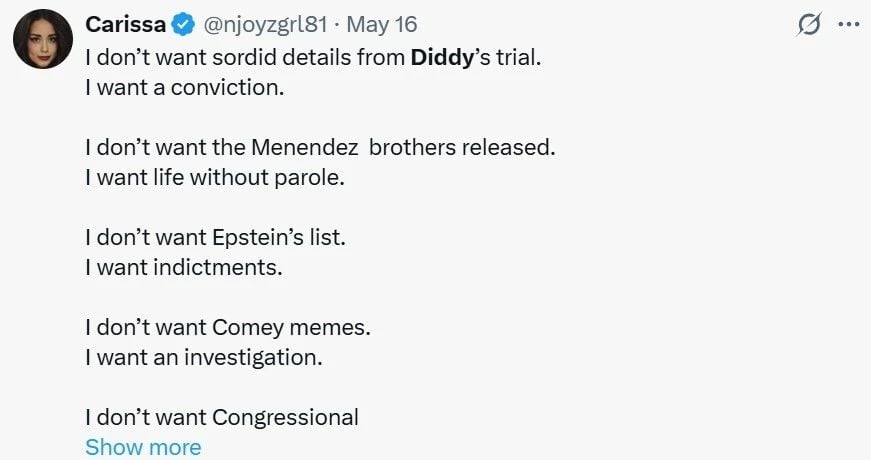Click the truncated "I don't want Congressional" line
This screenshot has width=871, height=460.
coord(222,417)
